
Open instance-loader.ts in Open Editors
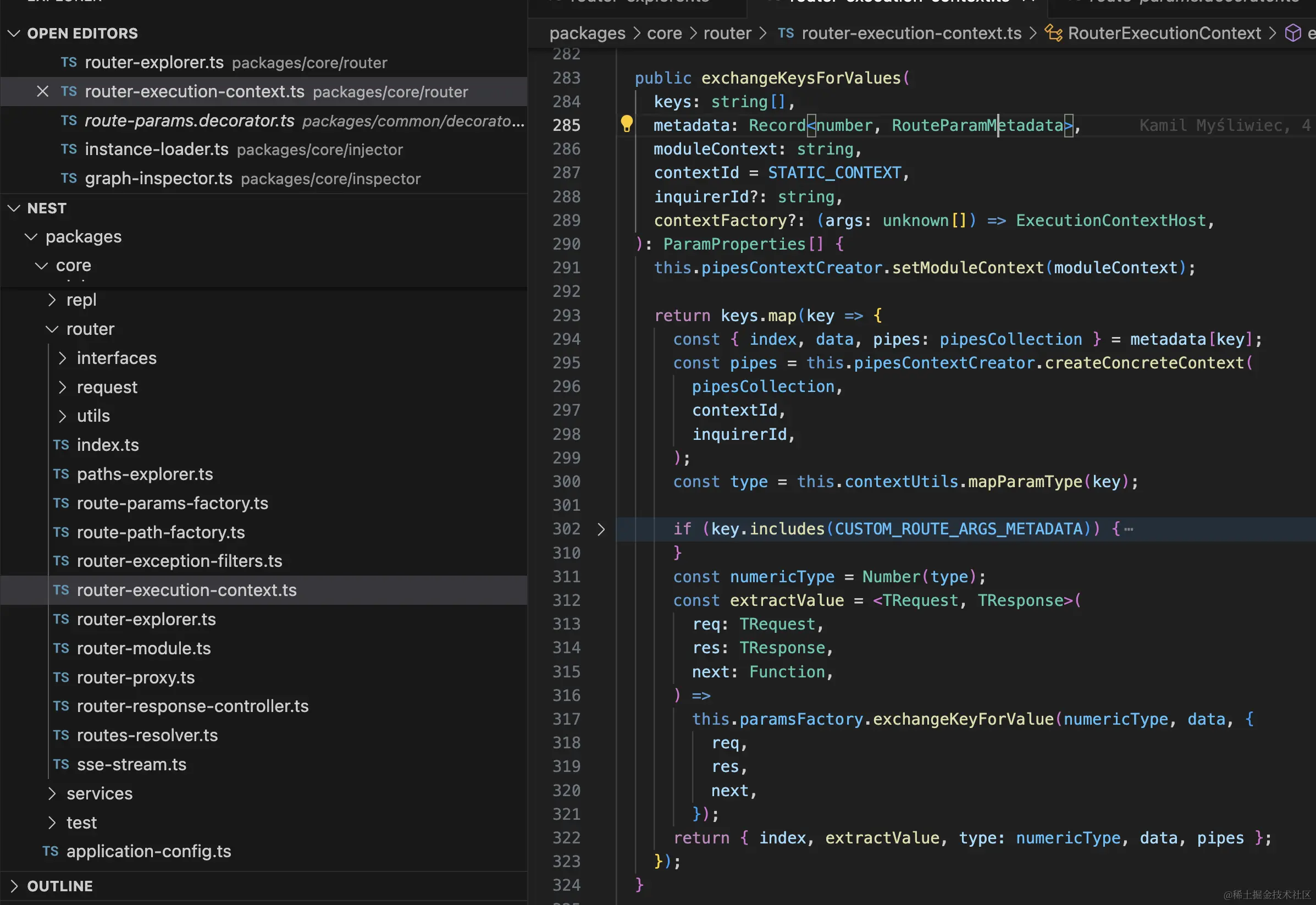tap(263, 149)
